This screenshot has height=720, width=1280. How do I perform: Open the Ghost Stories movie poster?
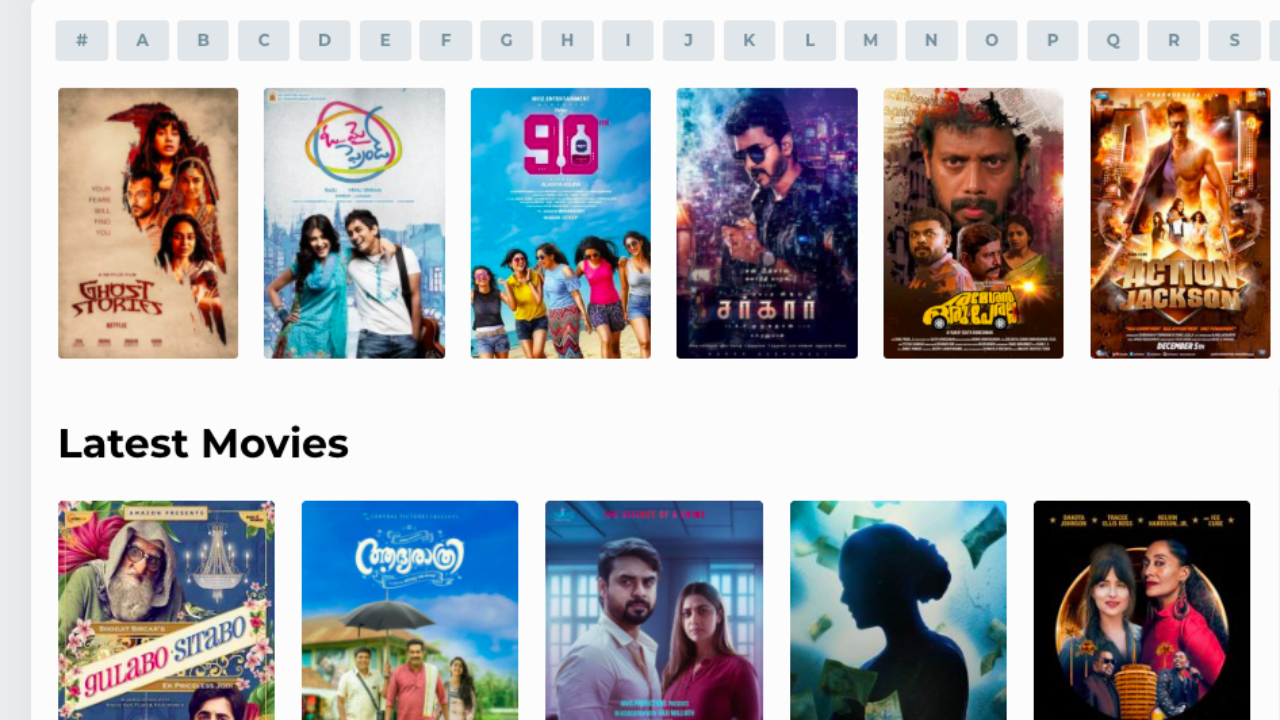click(148, 223)
